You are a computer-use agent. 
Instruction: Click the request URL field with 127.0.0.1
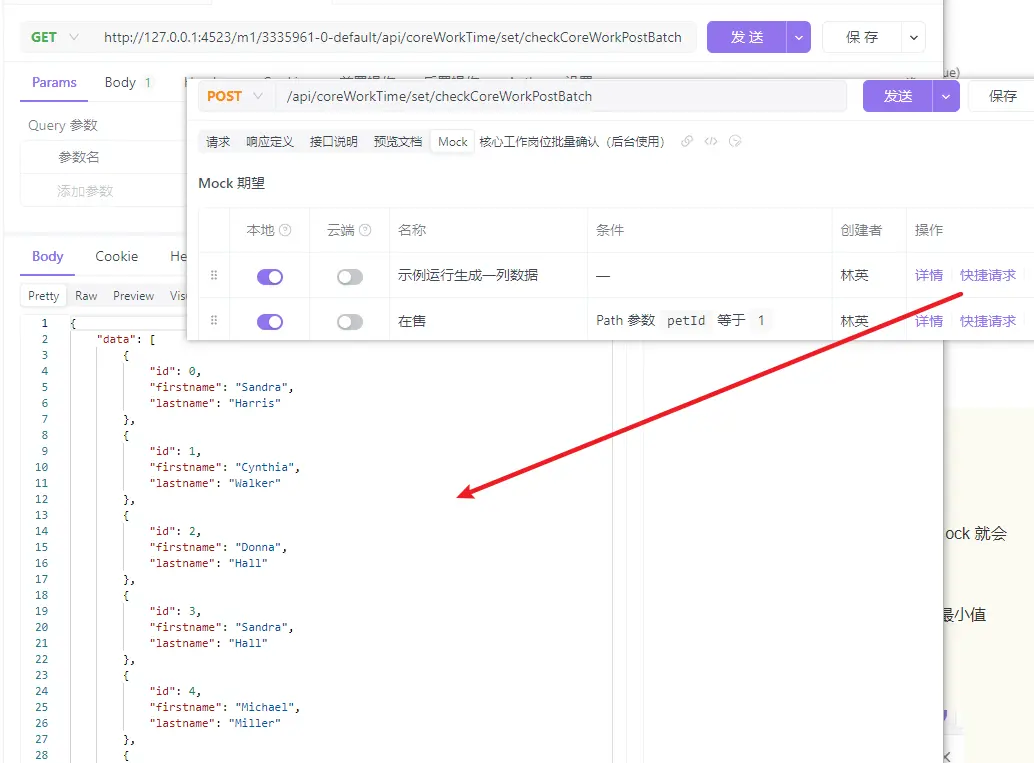click(393, 37)
